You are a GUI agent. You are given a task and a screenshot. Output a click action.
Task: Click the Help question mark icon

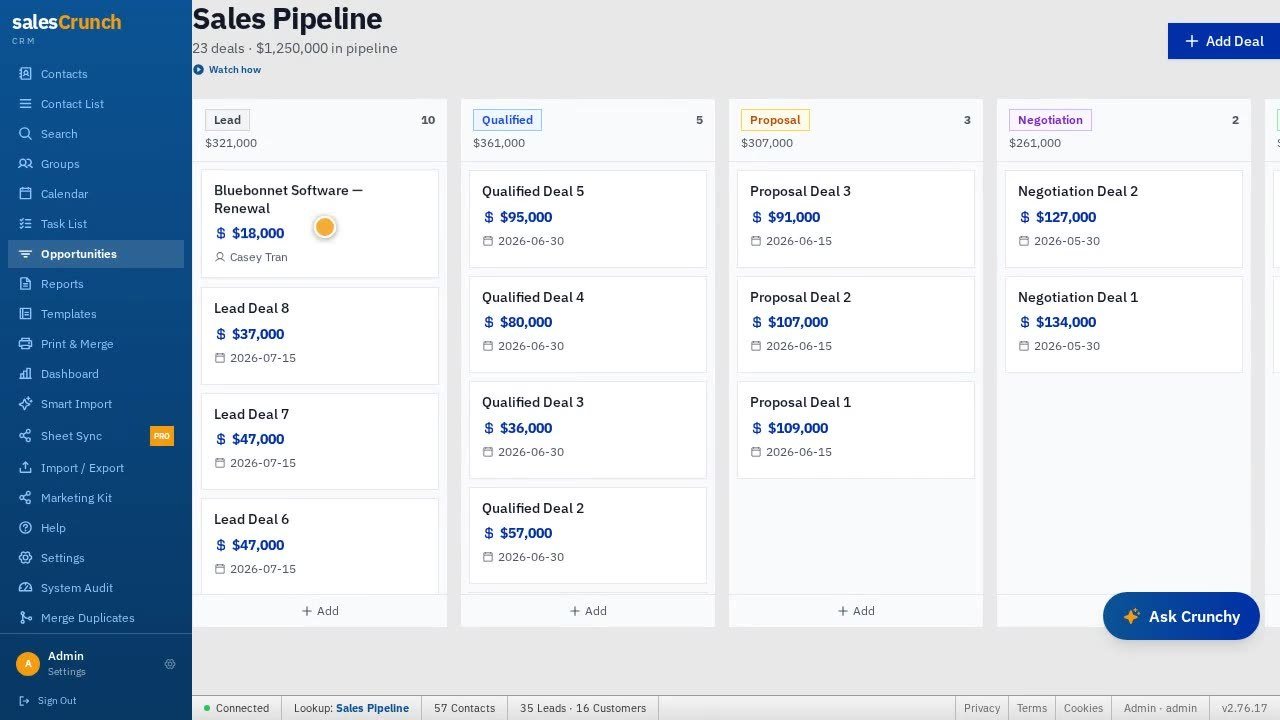pos(25,528)
